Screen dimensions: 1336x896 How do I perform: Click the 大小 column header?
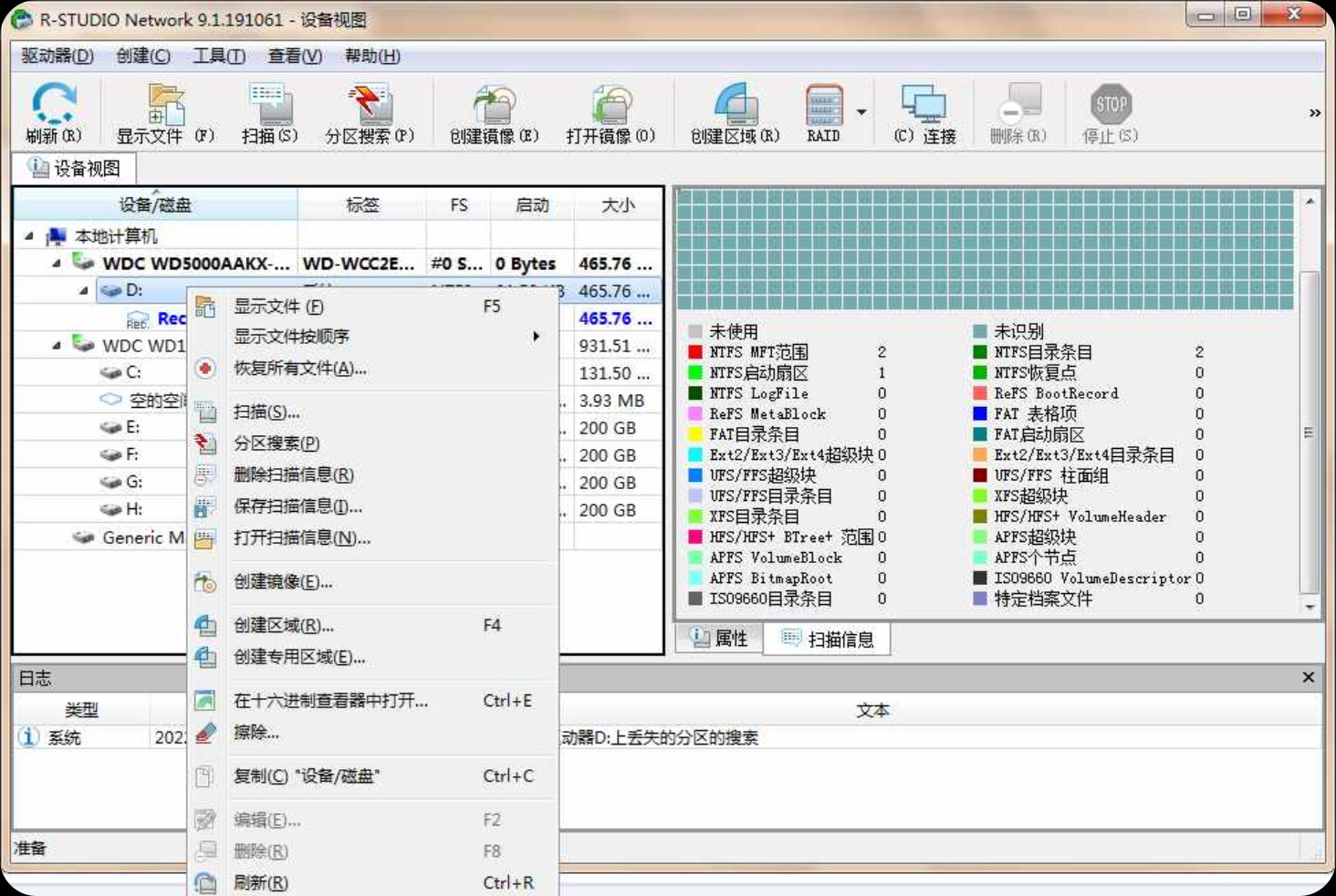pyautogui.click(x=618, y=204)
